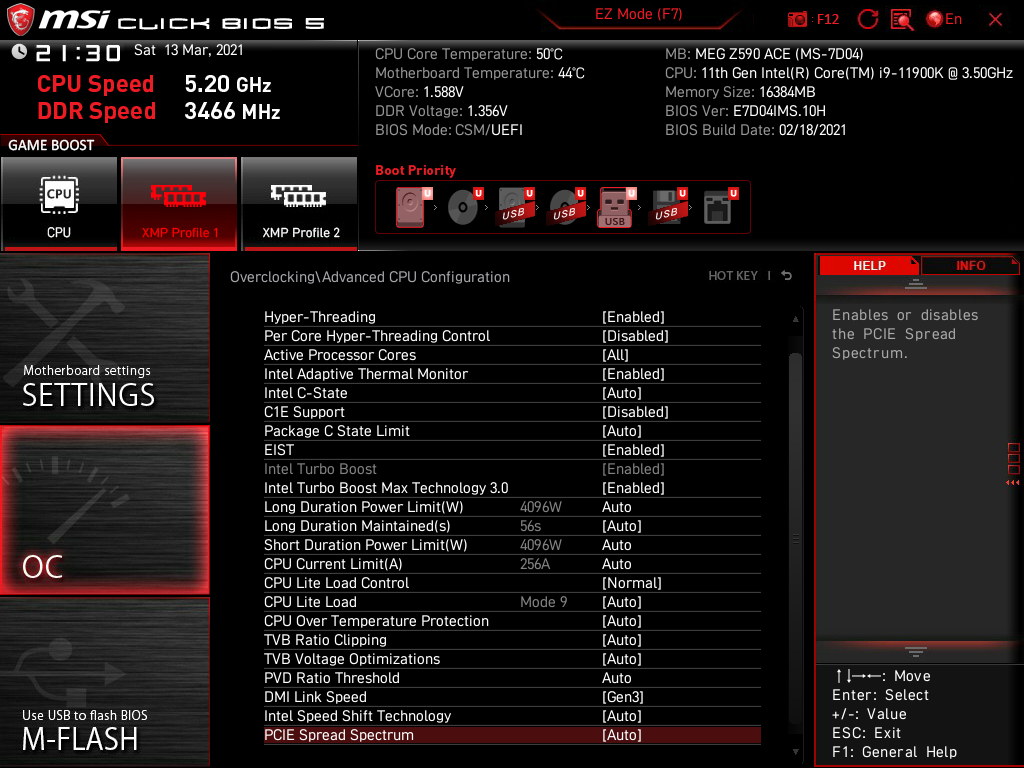Open Intel C-State [Auto] dropdown
Screen dimensions: 1024x768
[x=512, y=392]
